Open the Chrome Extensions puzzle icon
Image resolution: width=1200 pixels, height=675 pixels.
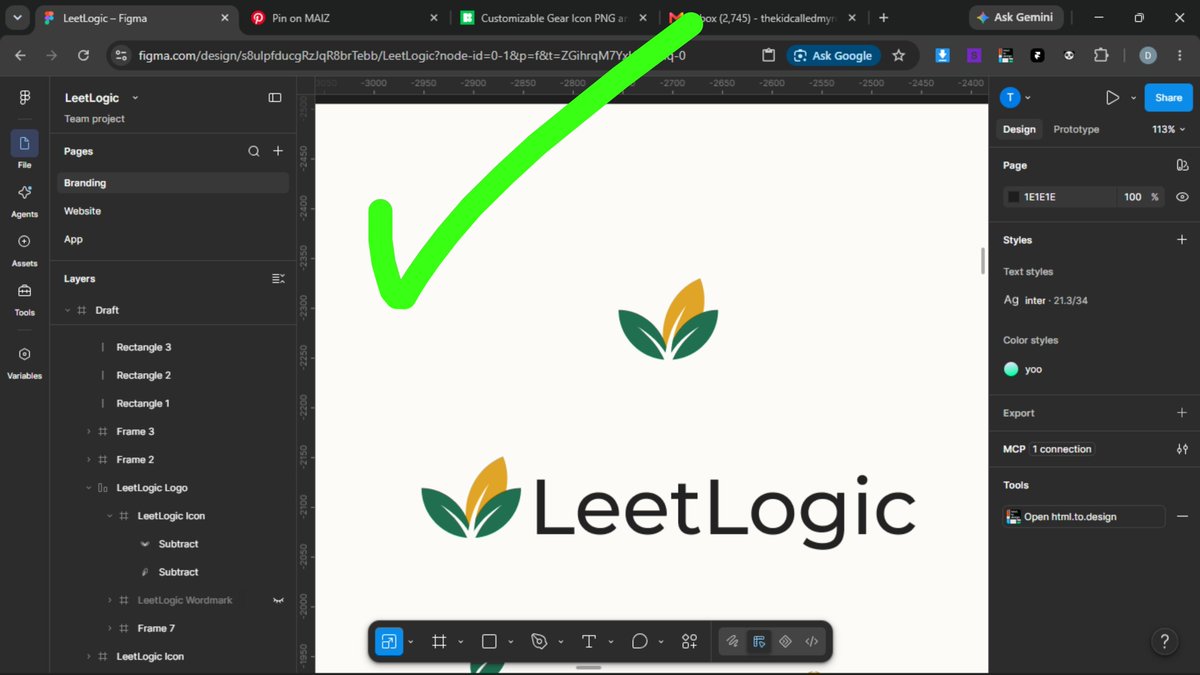click(1101, 56)
